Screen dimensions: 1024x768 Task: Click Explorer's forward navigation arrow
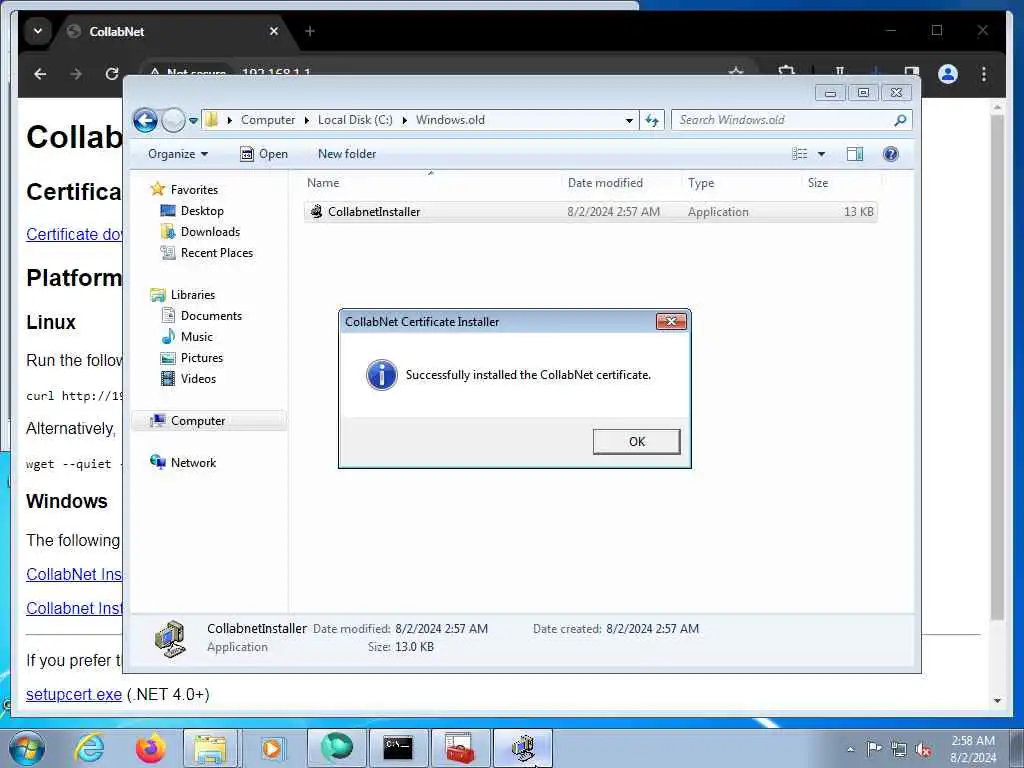(x=173, y=120)
